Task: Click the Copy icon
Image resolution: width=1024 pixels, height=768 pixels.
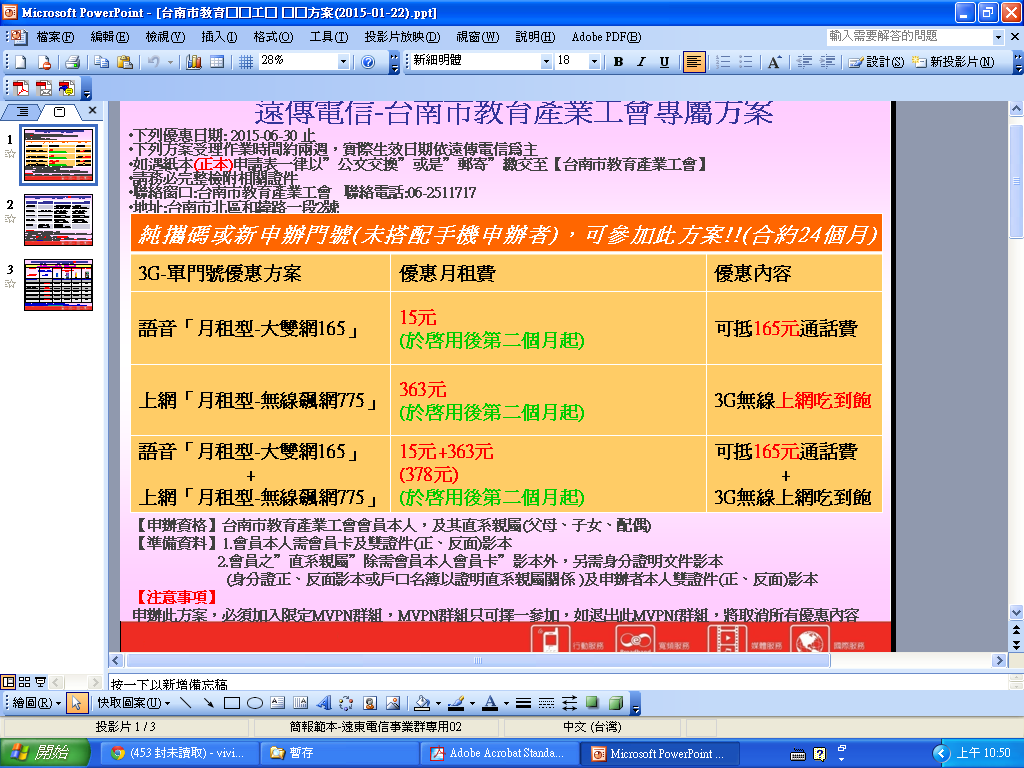Action: tap(101, 62)
